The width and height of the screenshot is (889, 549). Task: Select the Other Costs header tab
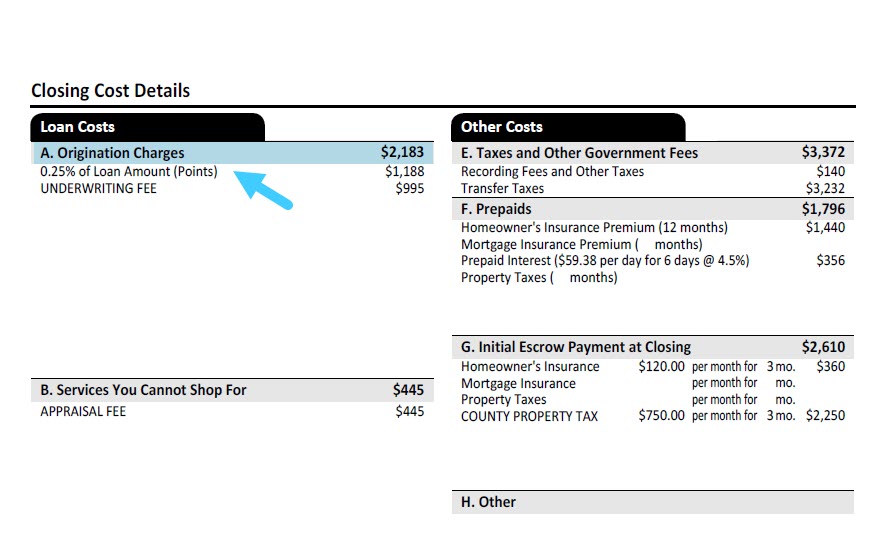(x=568, y=127)
